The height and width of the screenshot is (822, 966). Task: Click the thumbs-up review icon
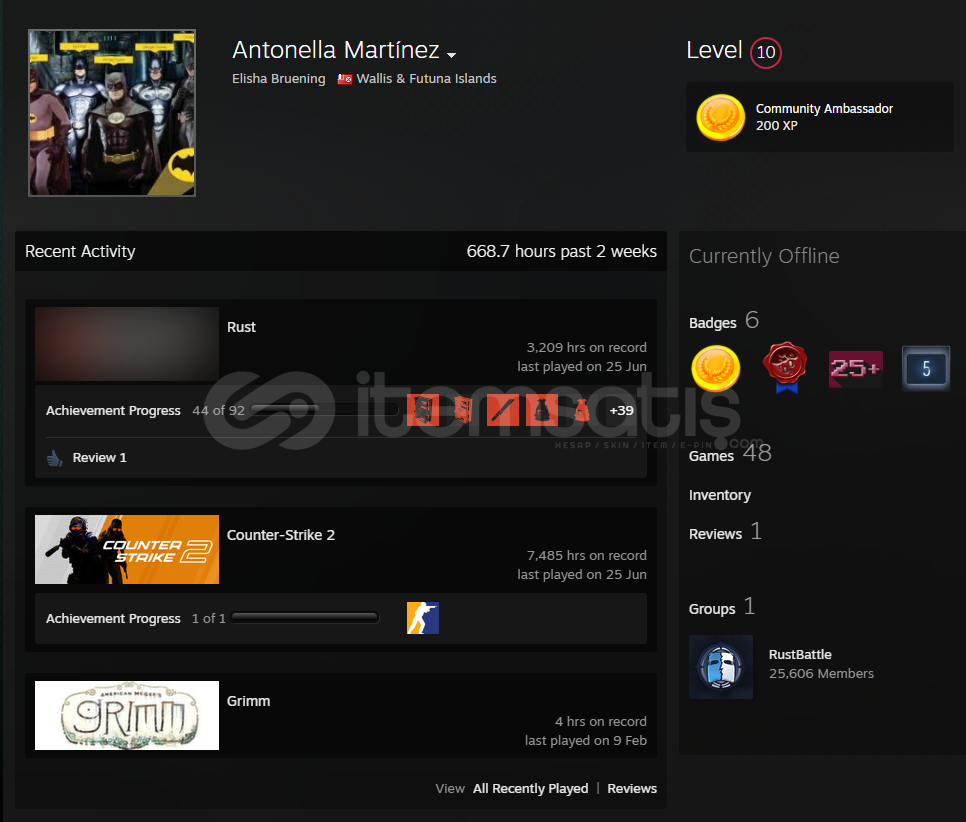[55, 458]
